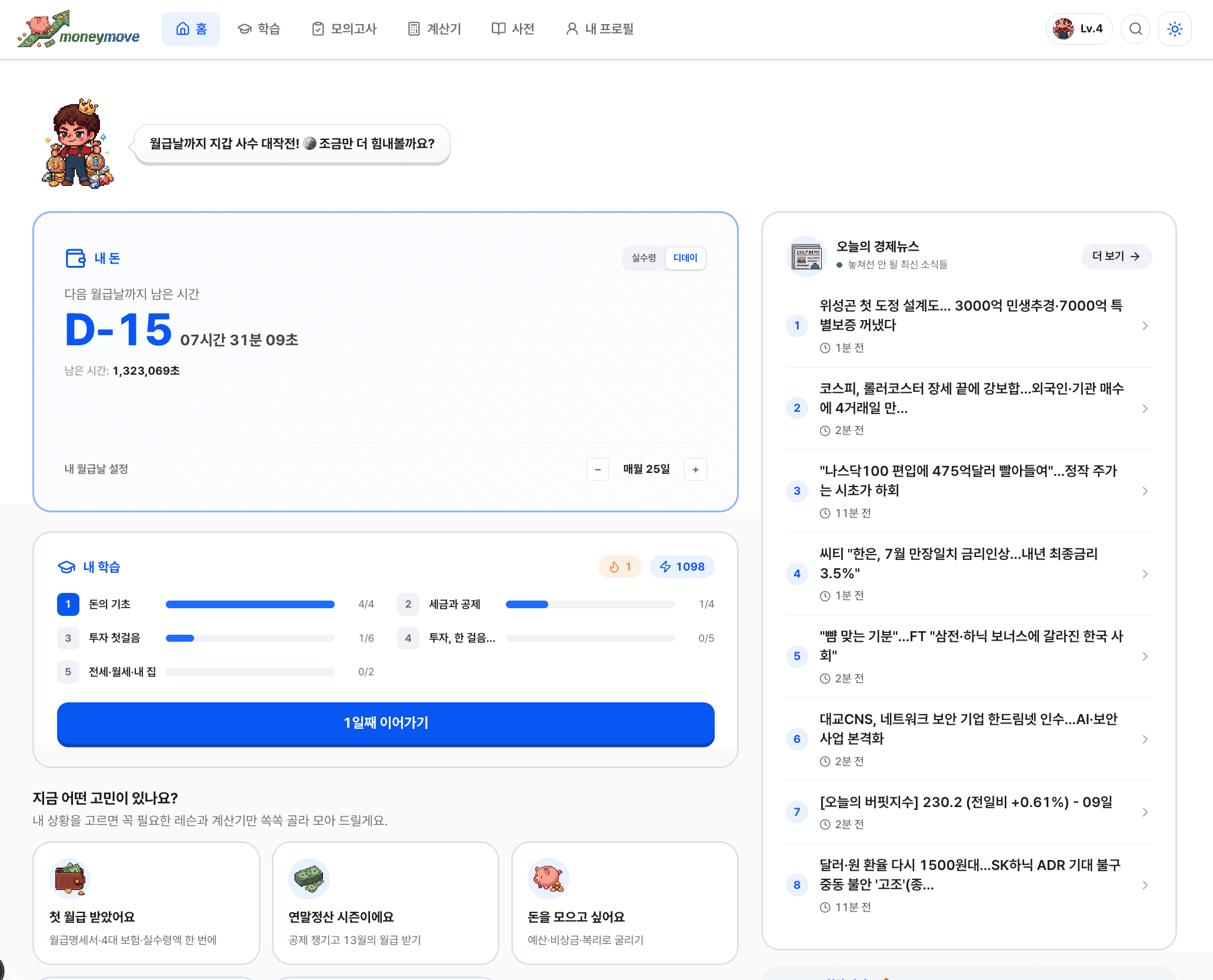Click clock icon under the 코스피 news item
The height and width of the screenshot is (980, 1213).
coord(825,431)
